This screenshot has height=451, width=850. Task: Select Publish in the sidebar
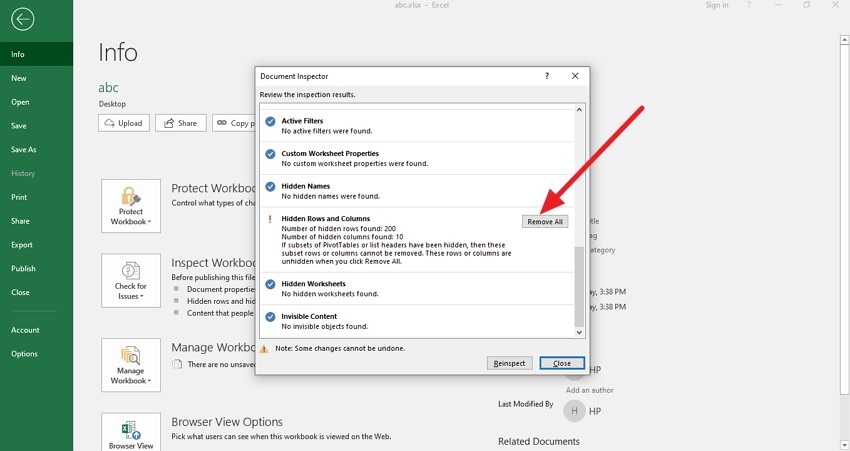pos(36,268)
